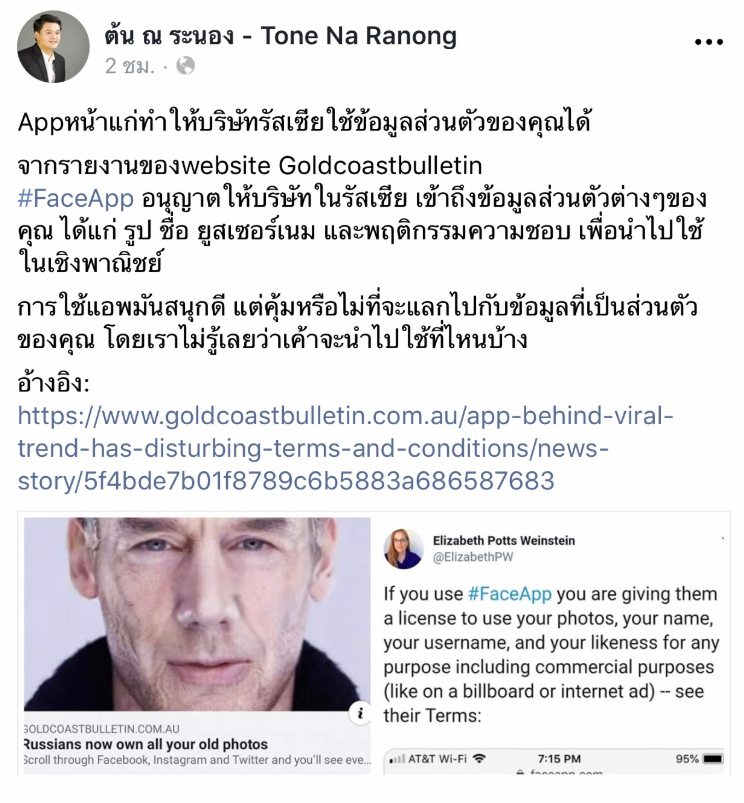
Task: Open the poster's profile picture
Action: tap(53, 47)
